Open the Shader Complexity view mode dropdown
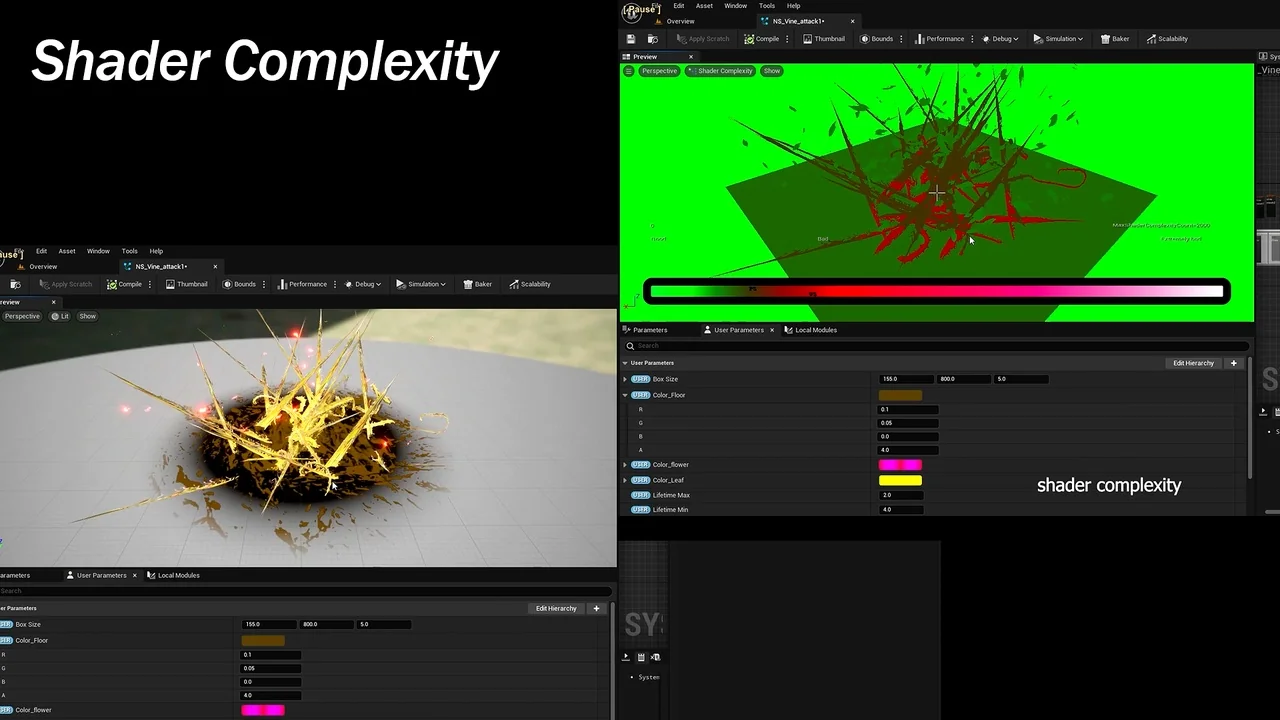 [720, 71]
